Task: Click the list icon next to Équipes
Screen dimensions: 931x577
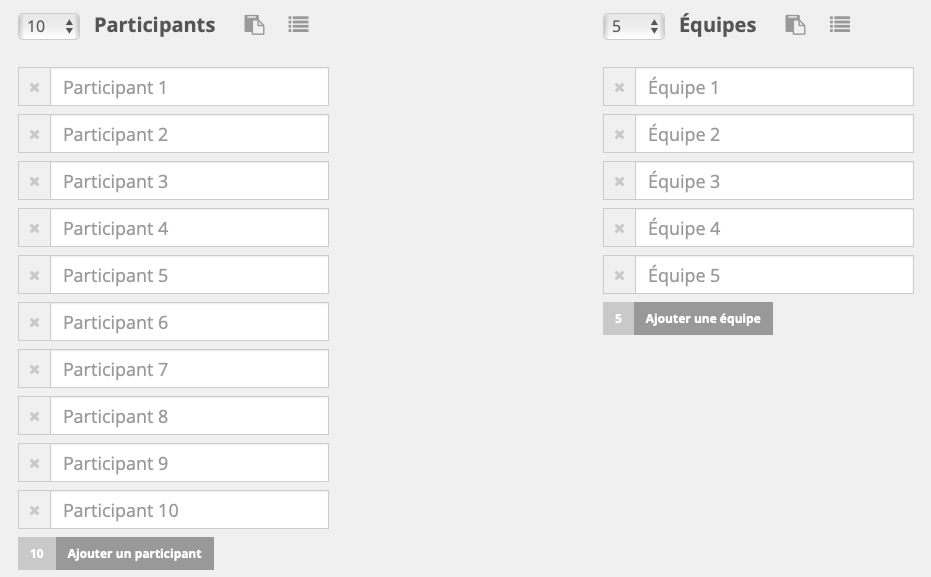Action: [x=840, y=25]
